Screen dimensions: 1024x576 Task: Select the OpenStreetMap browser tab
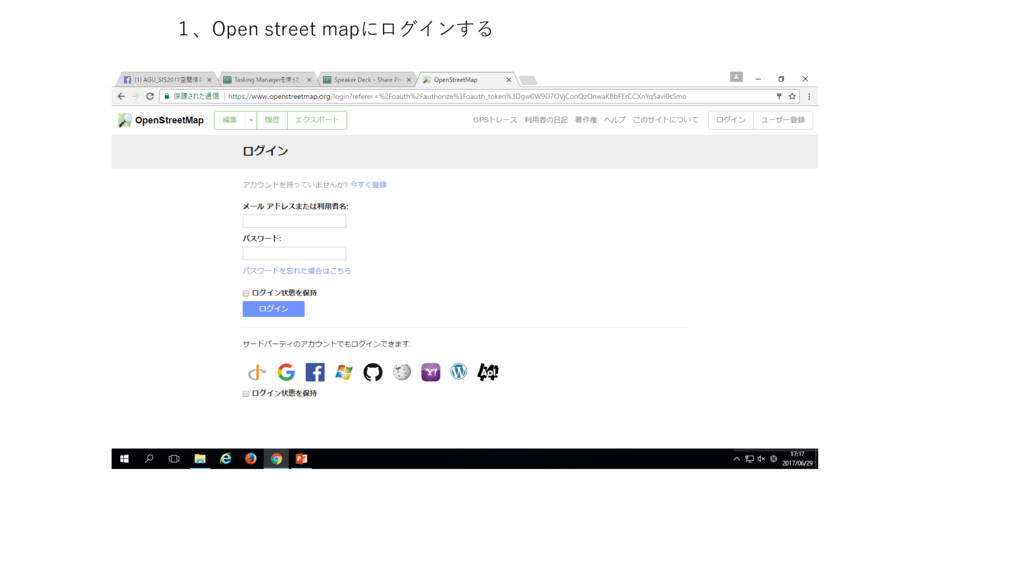pyautogui.click(x=465, y=80)
